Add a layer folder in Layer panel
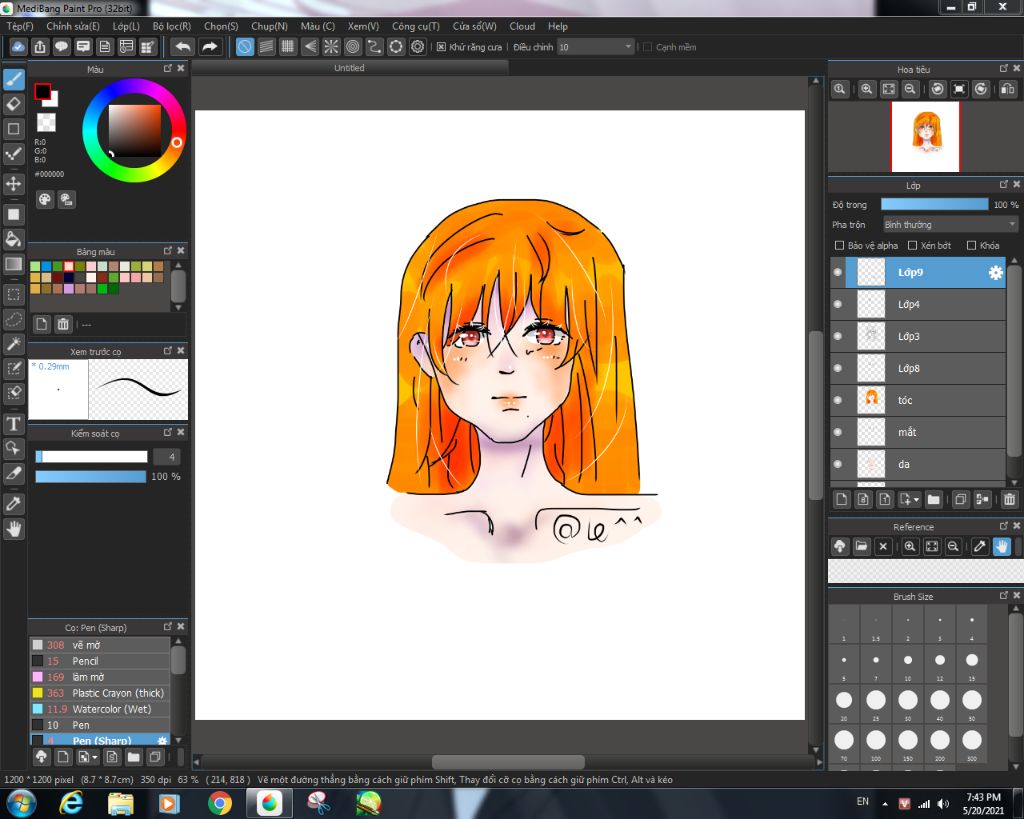This screenshot has height=819, width=1024. pyautogui.click(x=933, y=500)
